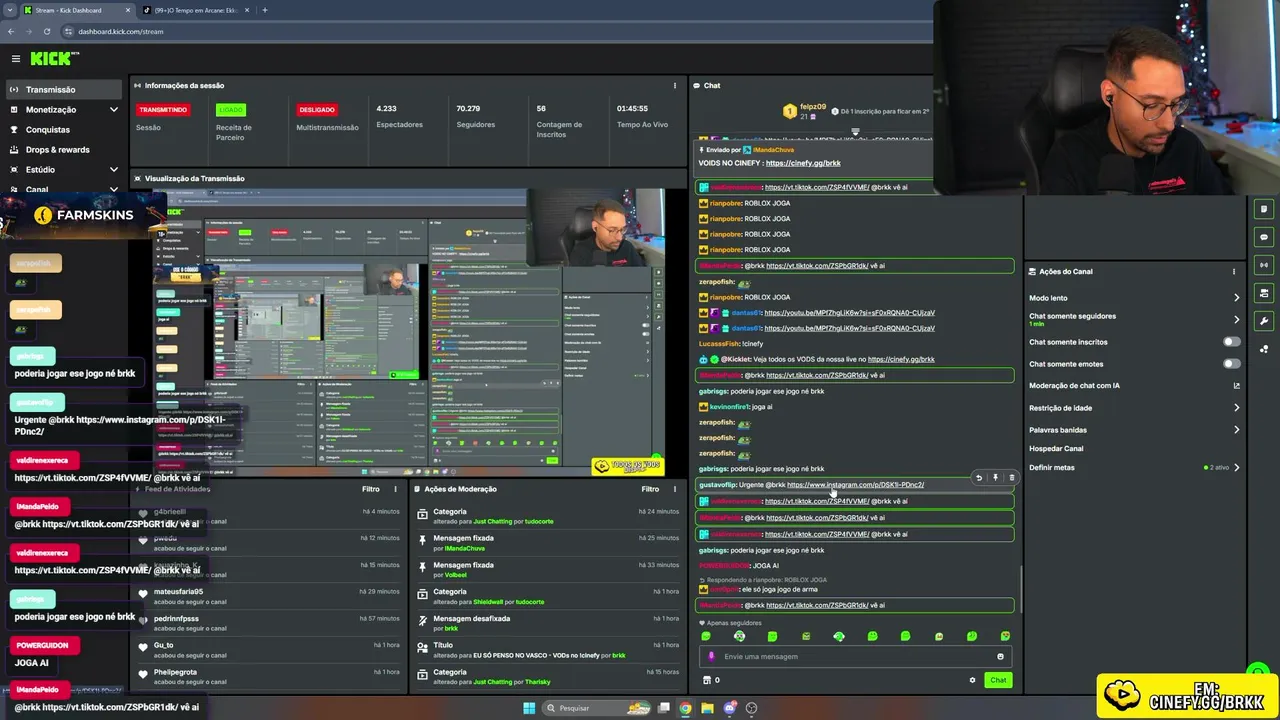Screen dimensions: 1280x720
Task: Click the Título moderation entry
Action: click(548, 649)
